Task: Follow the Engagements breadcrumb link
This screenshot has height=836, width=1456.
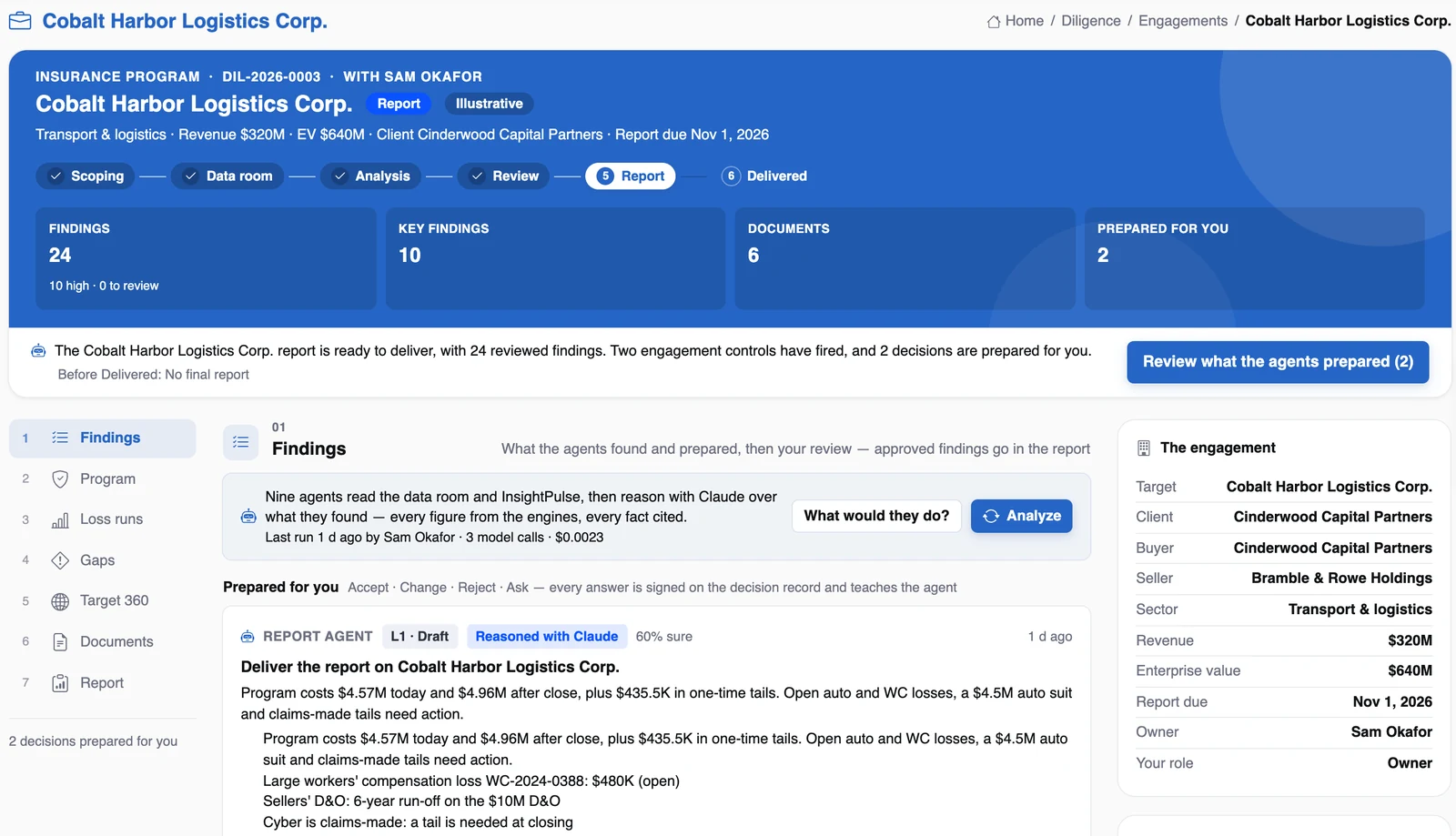Action: pyautogui.click(x=1183, y=21)
